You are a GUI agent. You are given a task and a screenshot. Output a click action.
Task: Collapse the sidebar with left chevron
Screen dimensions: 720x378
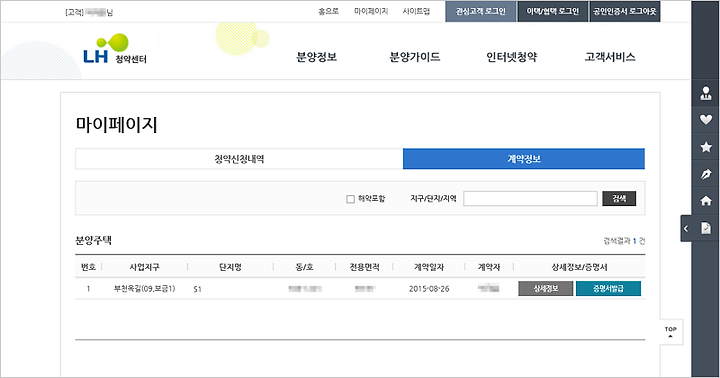click(686, 228)
